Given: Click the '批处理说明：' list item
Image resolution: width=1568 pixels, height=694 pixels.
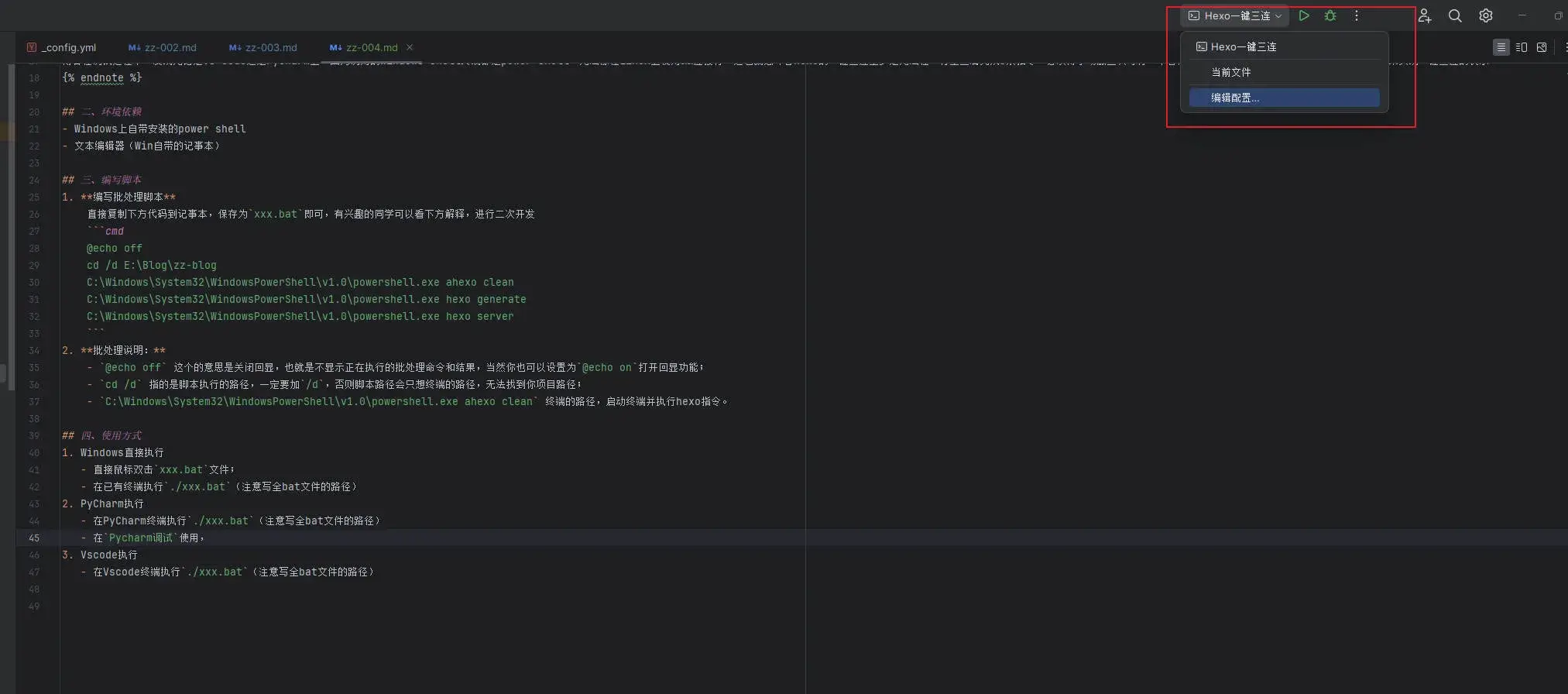Looking at the screenshot, I should (x=114, y=350).
